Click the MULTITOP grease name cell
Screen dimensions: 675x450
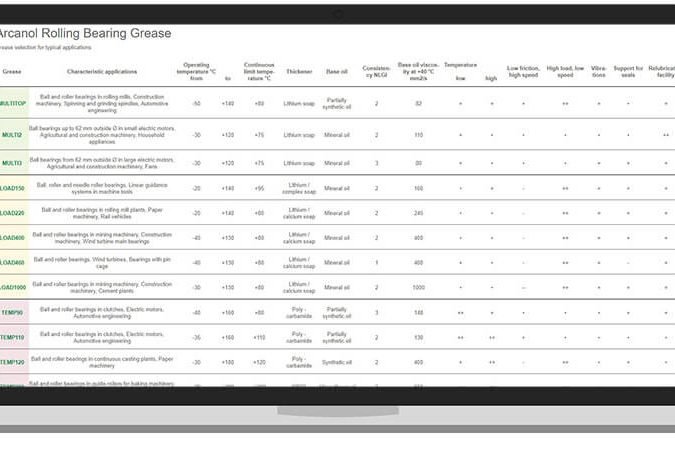click(x=13, y=103)
